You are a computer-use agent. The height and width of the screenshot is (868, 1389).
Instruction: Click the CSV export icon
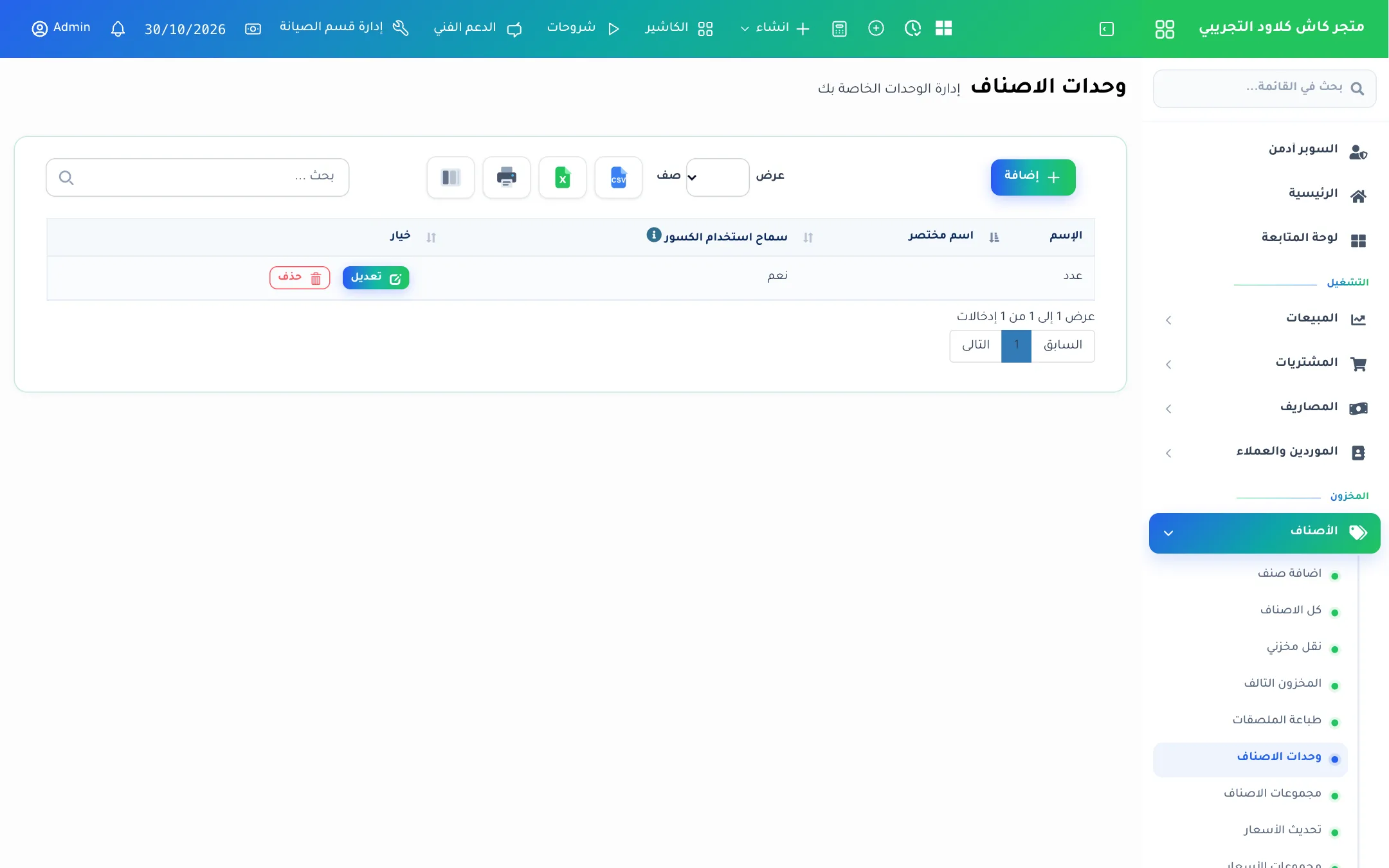(618, 177)
